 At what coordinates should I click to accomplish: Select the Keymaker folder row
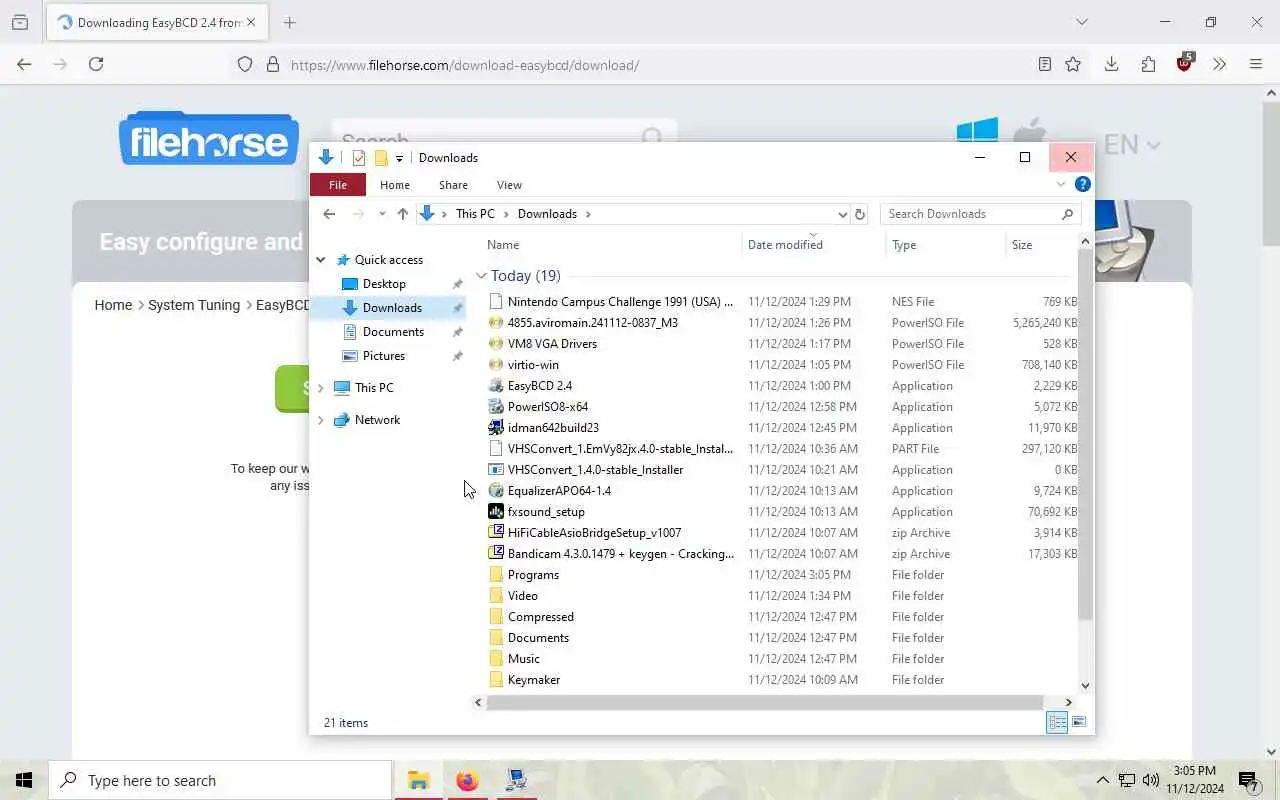coord(782,680)
